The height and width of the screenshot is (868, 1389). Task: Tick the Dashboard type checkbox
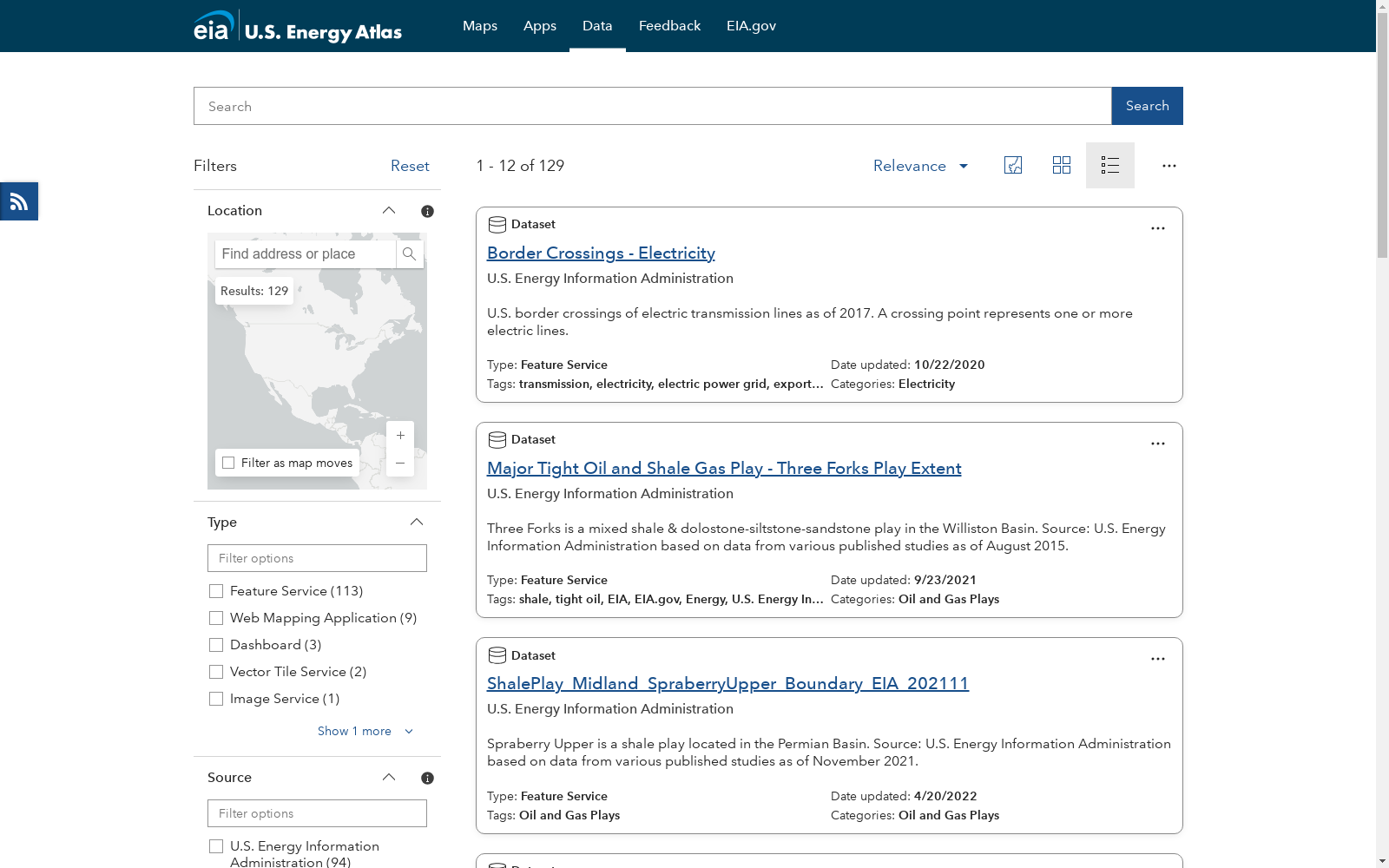(x=216, y=645)
